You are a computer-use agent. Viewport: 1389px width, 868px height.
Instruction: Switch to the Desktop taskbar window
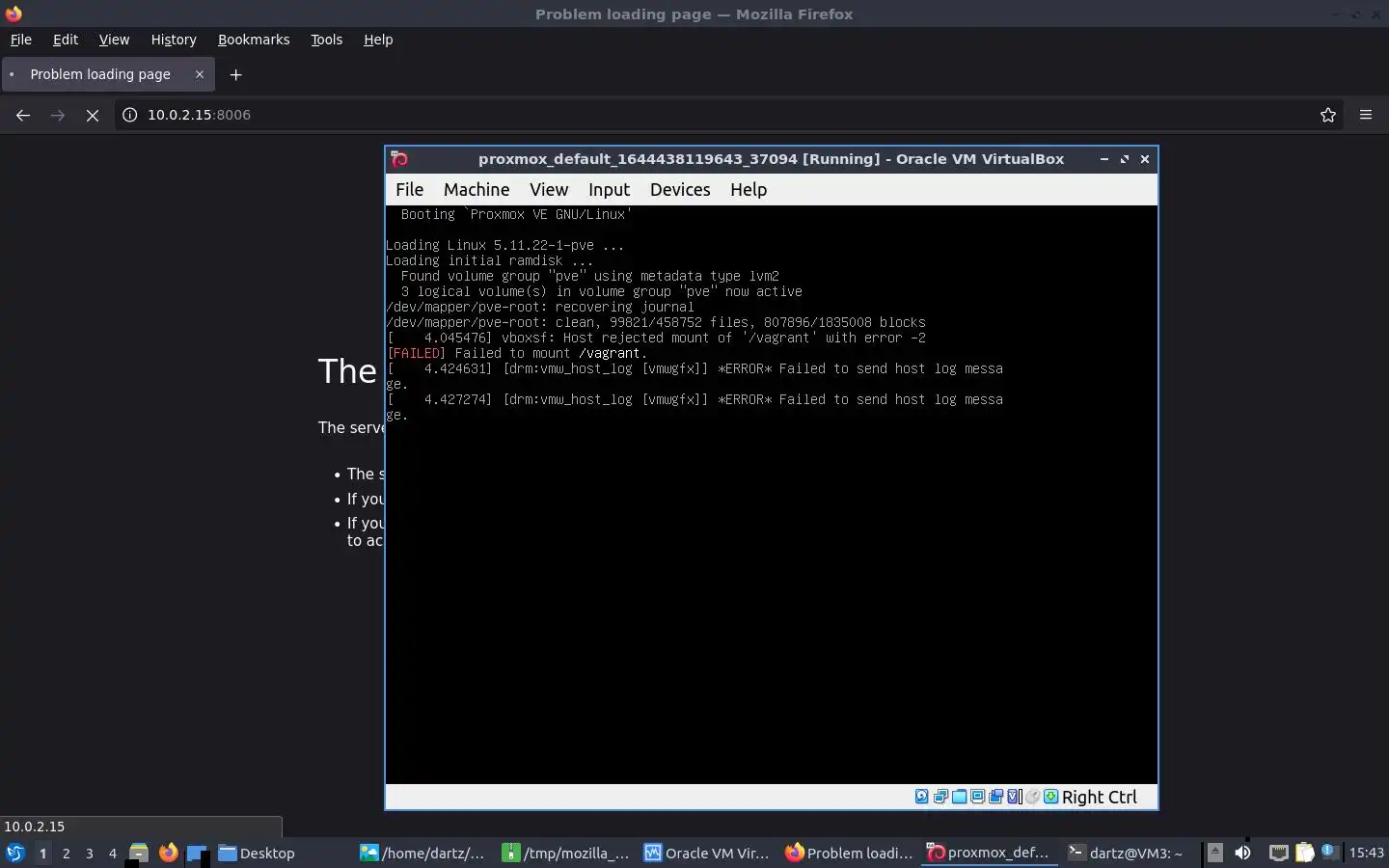tap(258, 853)
